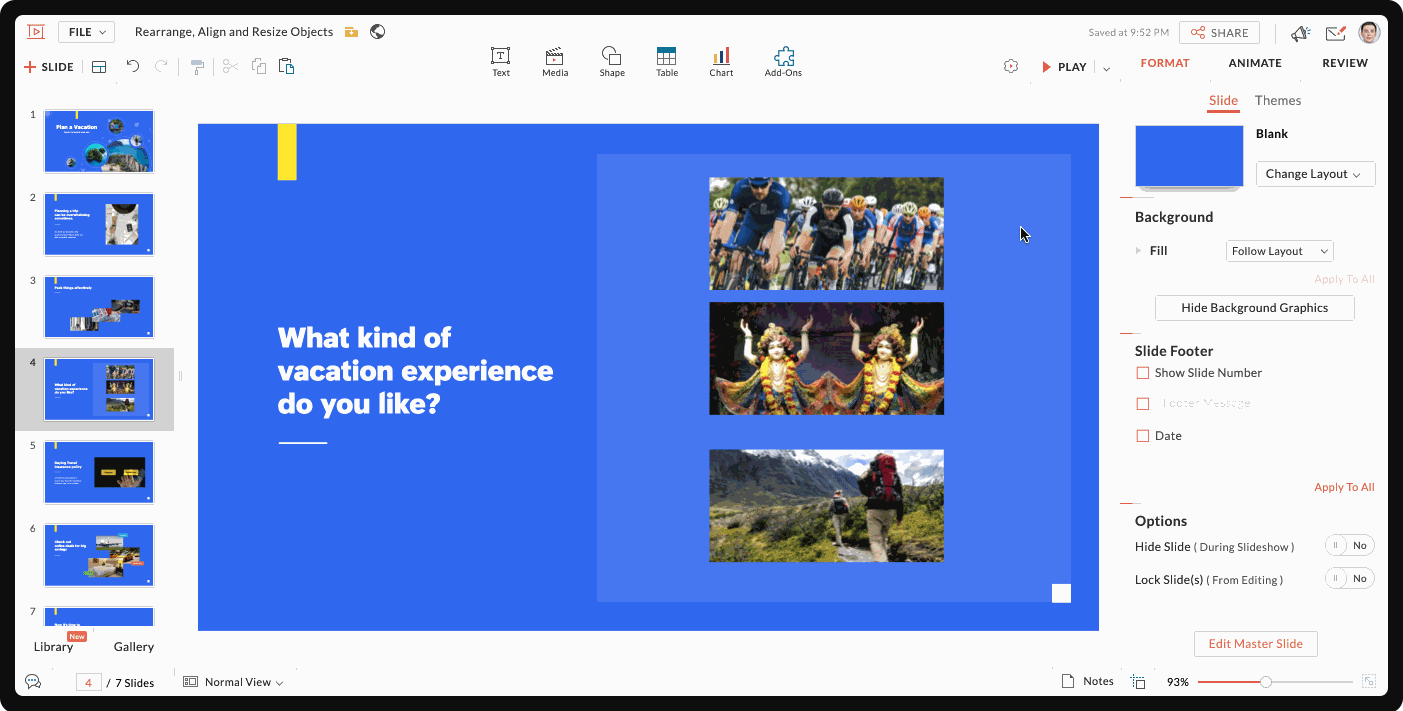1403x711 pixels.
Task: Open the Media insert tool
Action: coord(555,62)
